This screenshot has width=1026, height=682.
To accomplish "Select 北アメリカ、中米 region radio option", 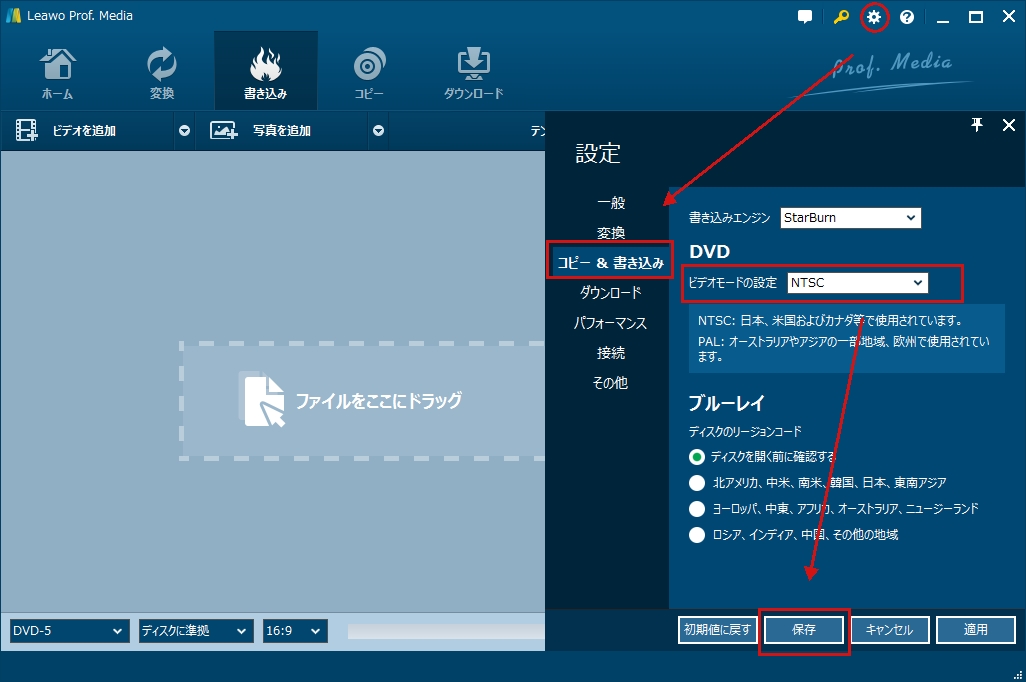I will pos(697,483).
